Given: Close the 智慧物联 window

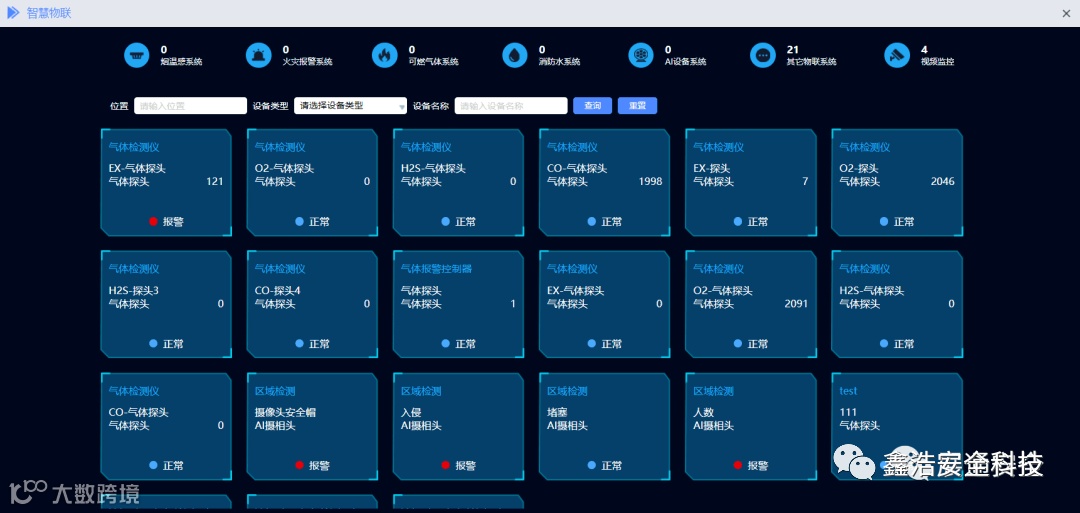Looking at the screenshot, I should click(x=1066, y=13).
